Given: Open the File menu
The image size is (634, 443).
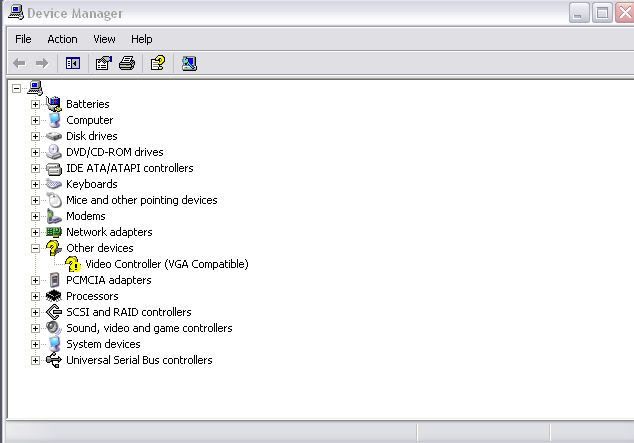Looking at the screenshot, I should [23, 39].
